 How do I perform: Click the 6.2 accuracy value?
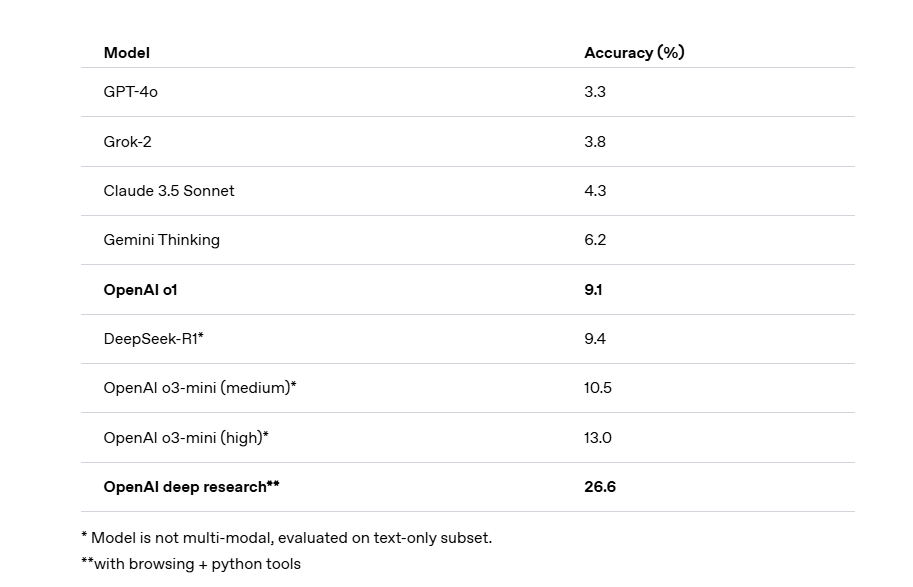coord(595,239)
